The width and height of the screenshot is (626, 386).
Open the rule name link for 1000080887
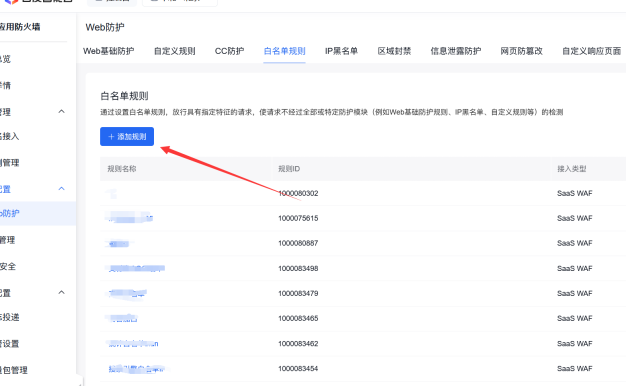tap(119, 243)
